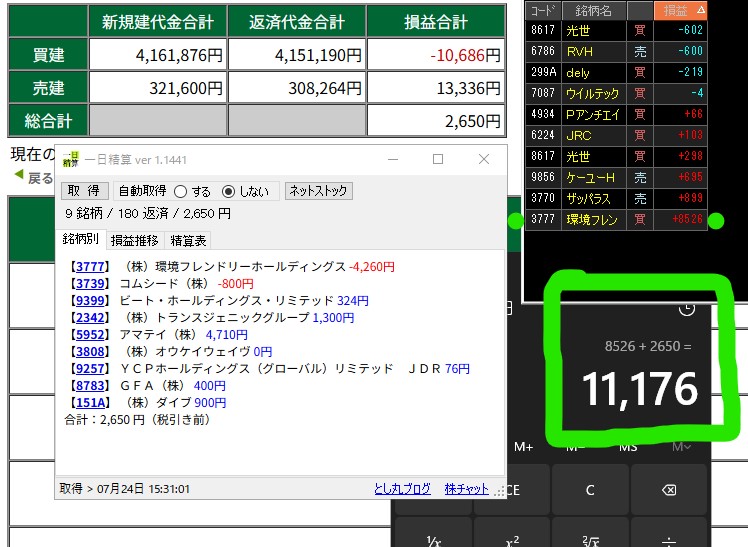Open stock code link 151A

(90, 403)
